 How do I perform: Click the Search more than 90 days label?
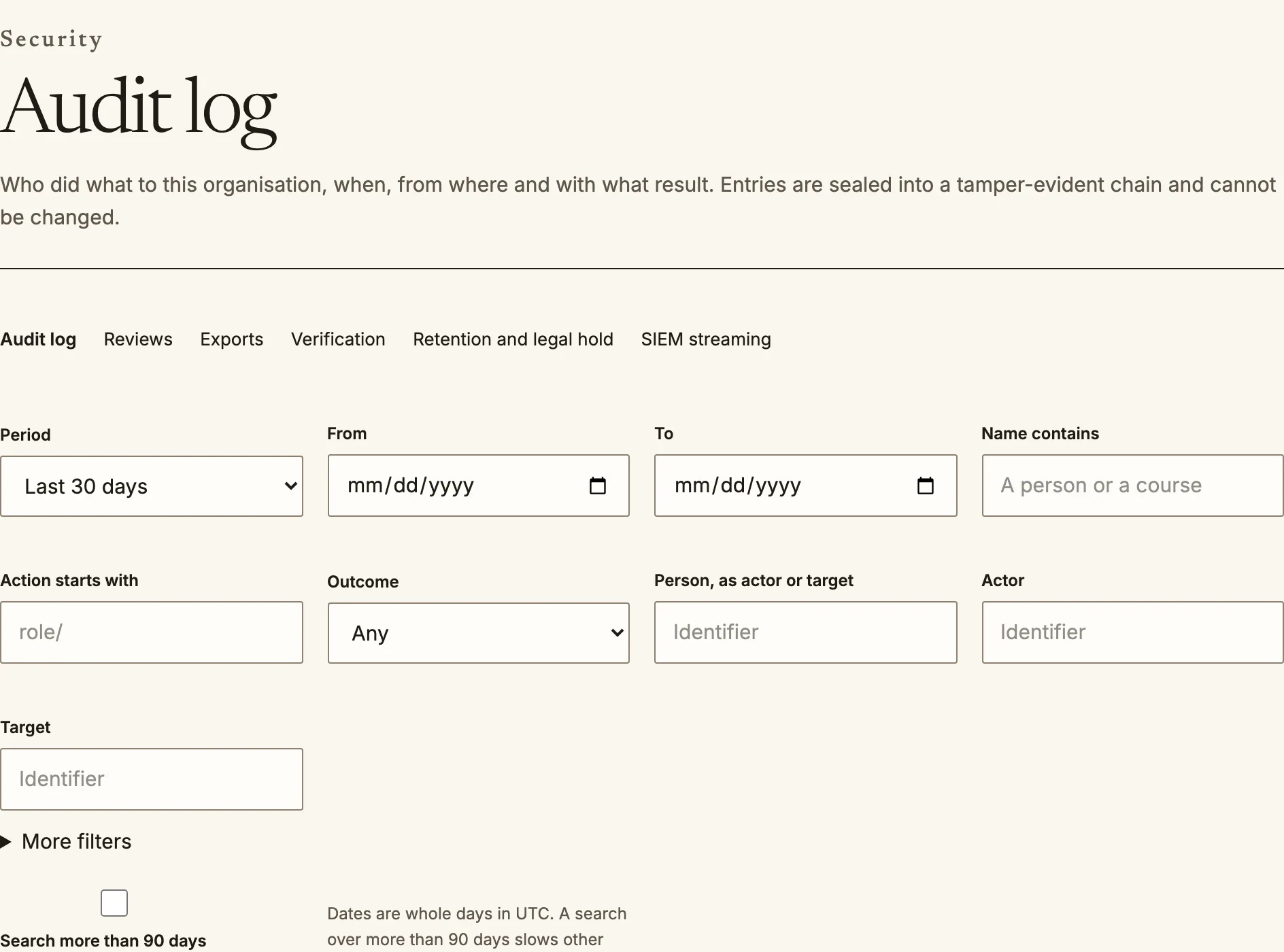click(x=103, y=940)
